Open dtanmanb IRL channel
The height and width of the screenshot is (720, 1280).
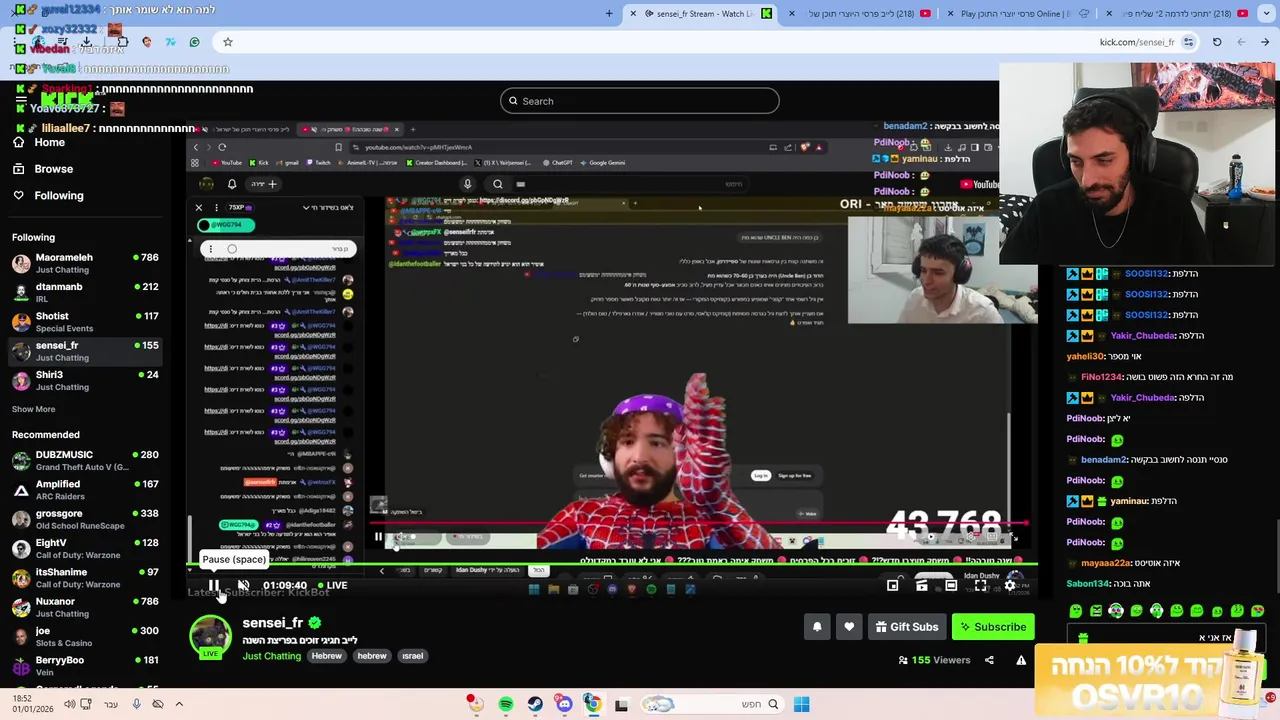click(x=85, y=292)
